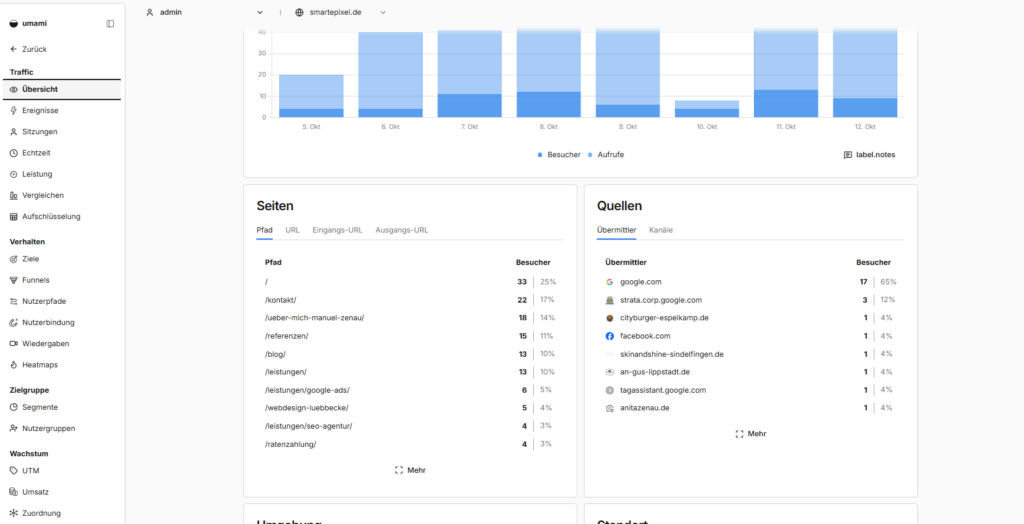Click the /leistungen/seo-agentur/ path row
This screenshot has height=524, width=1024.
click(x=410, y=426)
